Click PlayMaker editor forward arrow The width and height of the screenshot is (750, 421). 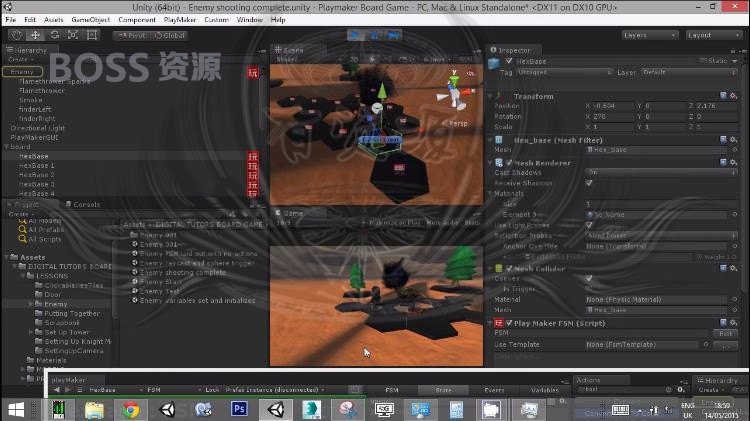pyautogui.click(x=68, y=390)
